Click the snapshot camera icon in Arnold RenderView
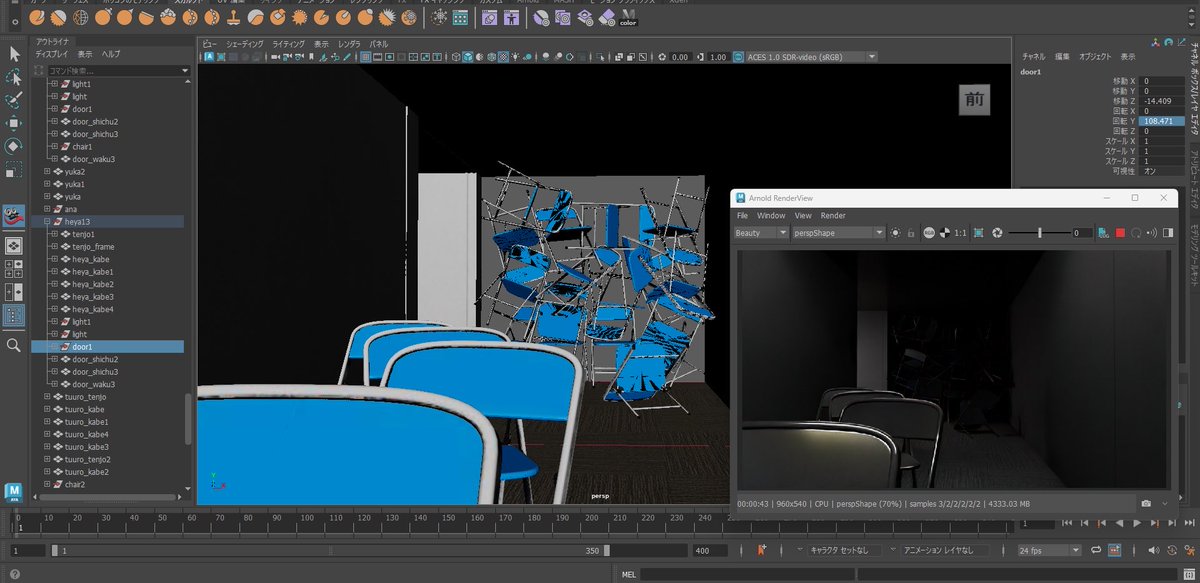 [1146, 503]
